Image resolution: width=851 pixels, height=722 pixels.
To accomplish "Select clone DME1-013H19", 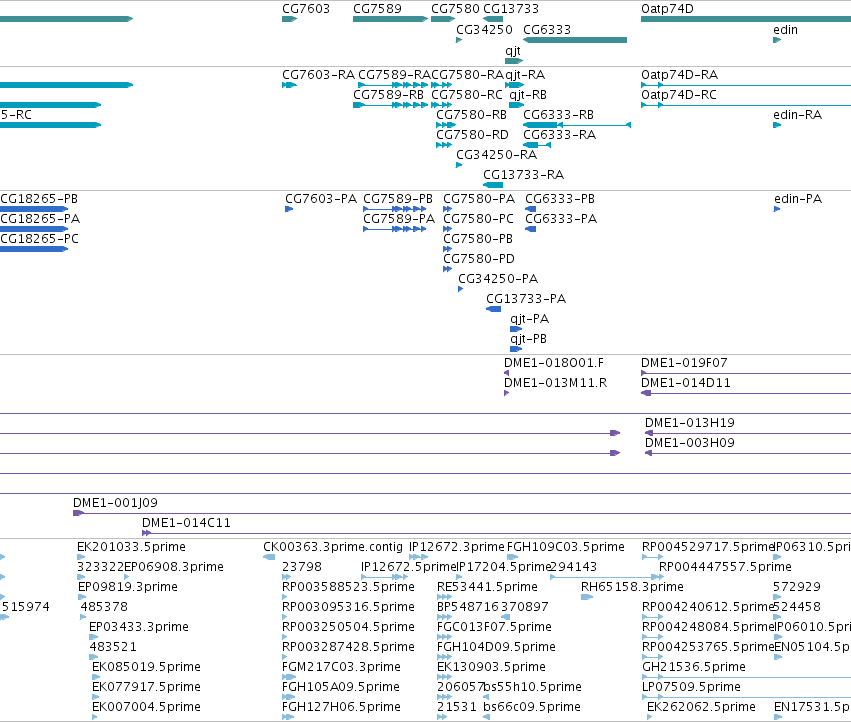I will pyautogui.click(x=690, y=423).
